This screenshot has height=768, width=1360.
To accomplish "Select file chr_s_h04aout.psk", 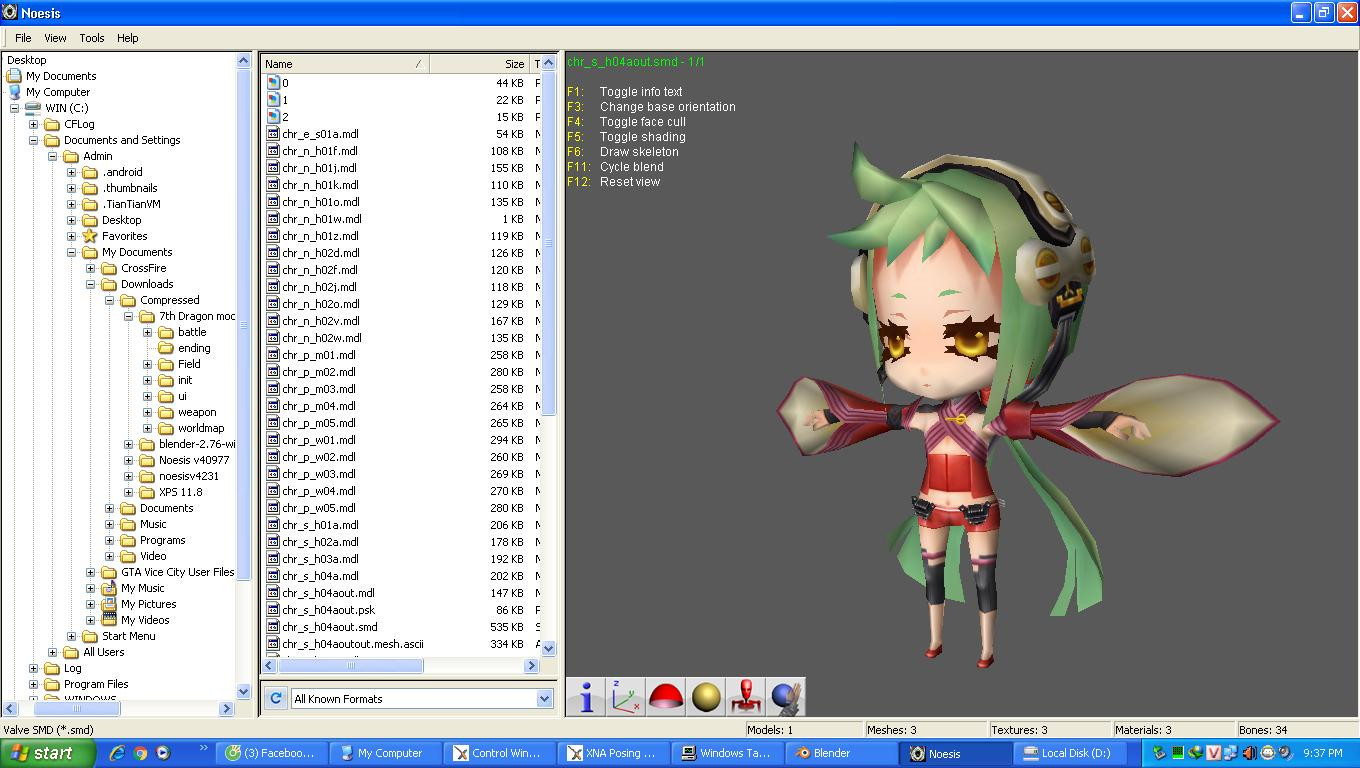I will tap(328, 610).
